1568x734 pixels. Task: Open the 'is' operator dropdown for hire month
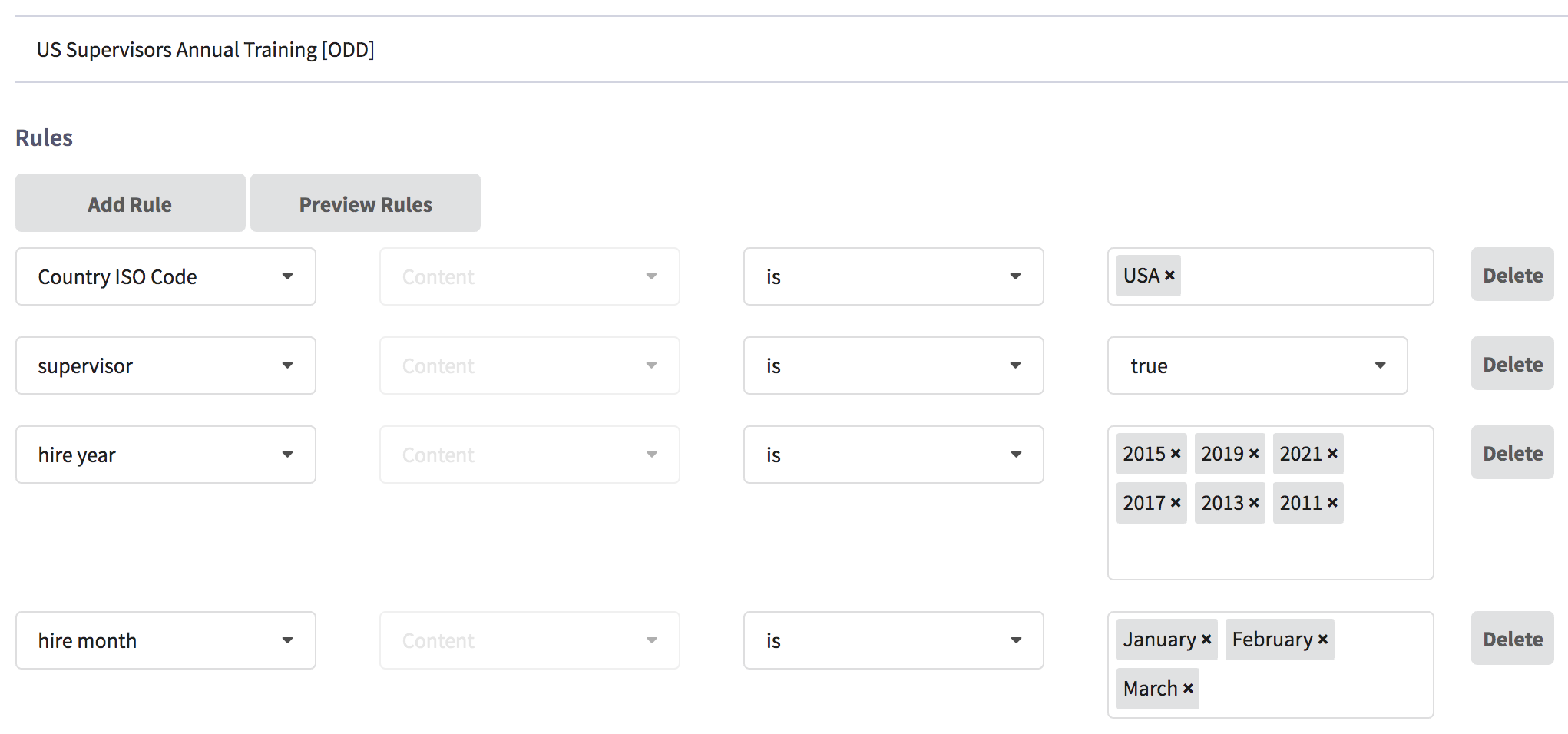894,640
